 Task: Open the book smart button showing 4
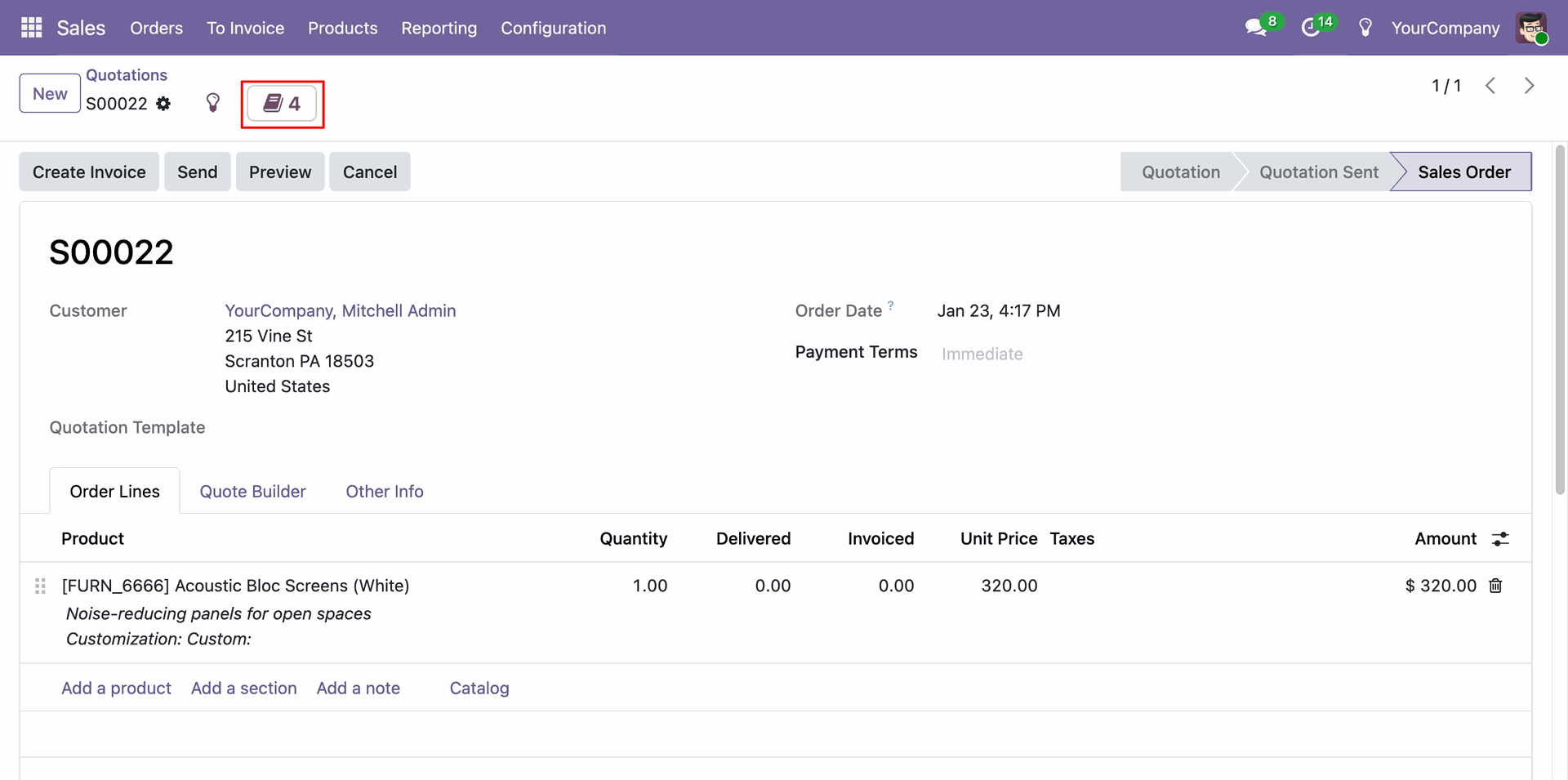click(282, 104)
